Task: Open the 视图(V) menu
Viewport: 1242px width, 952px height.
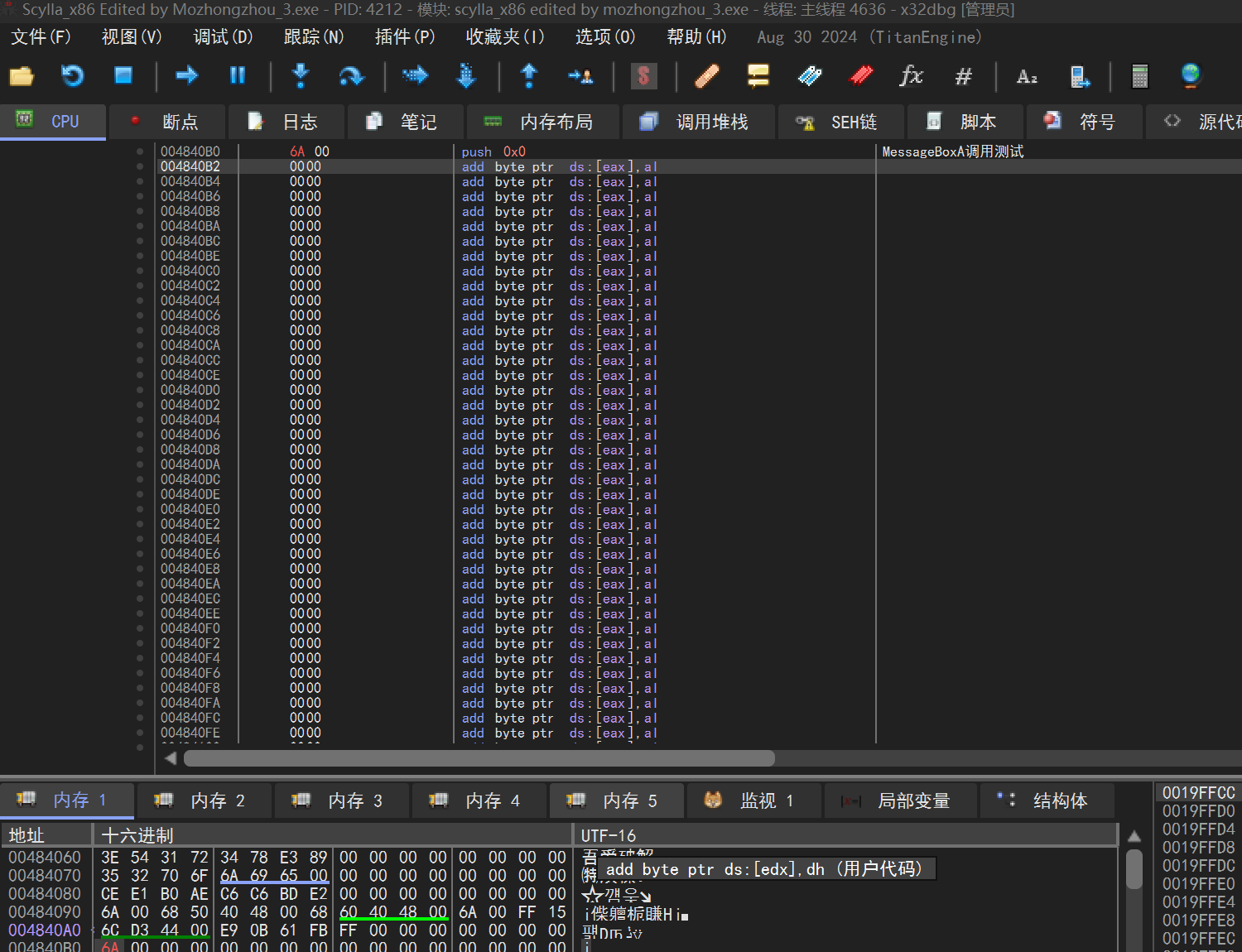Action: 132,37
